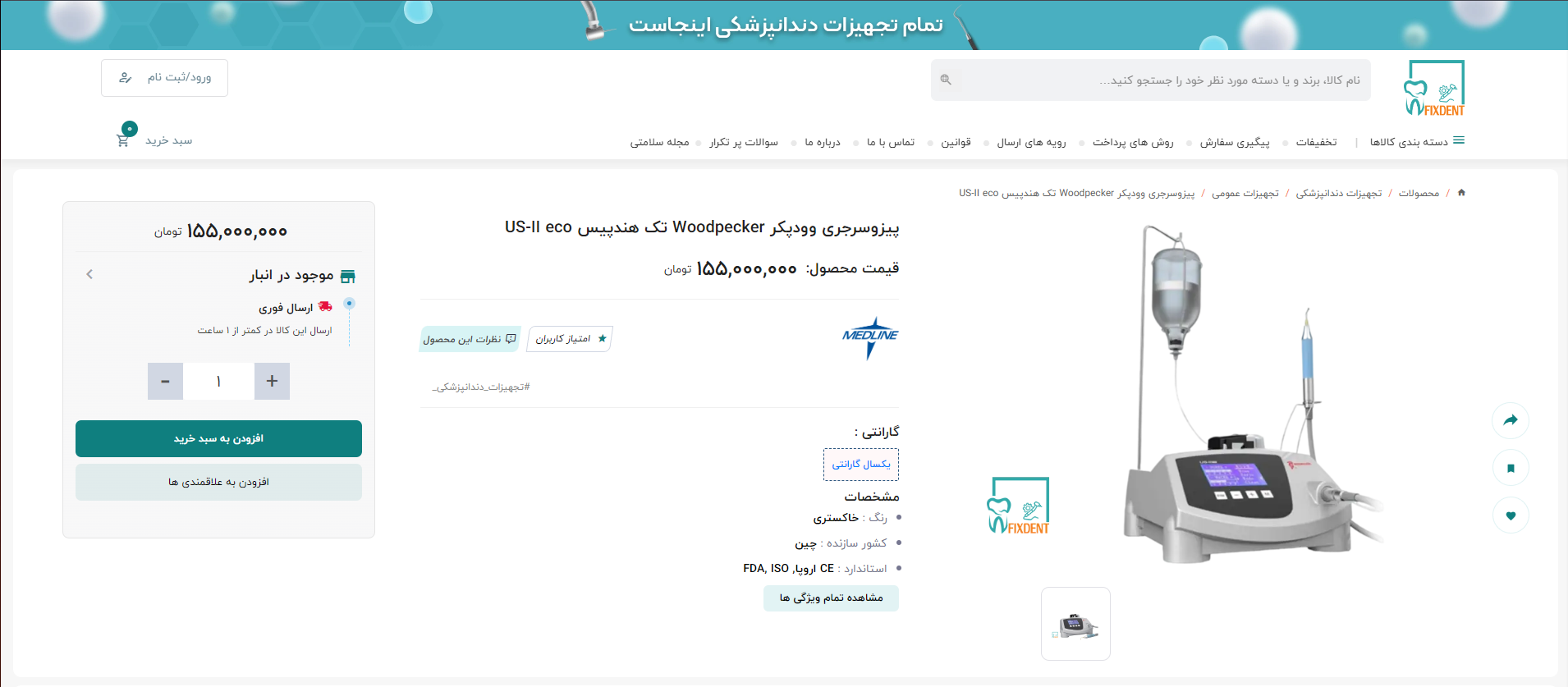Click the MEDLINE brand logo

(x=870, y=337)
